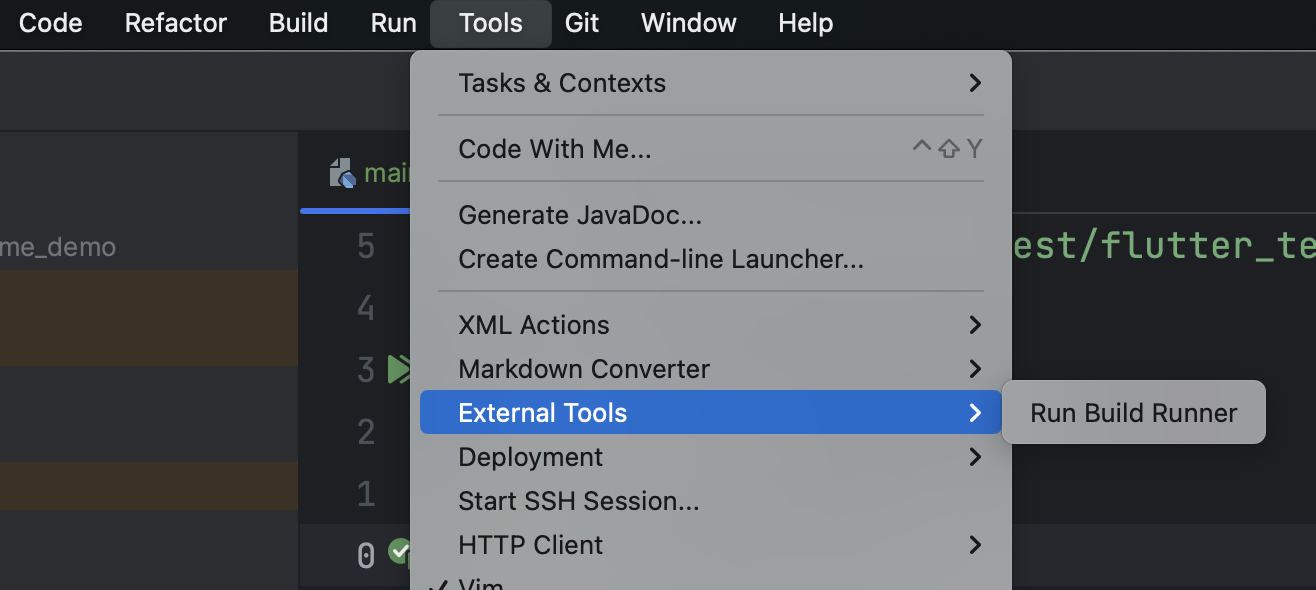
Task: Open the HTTP Client submenu
Action: [x=530, y=545]
